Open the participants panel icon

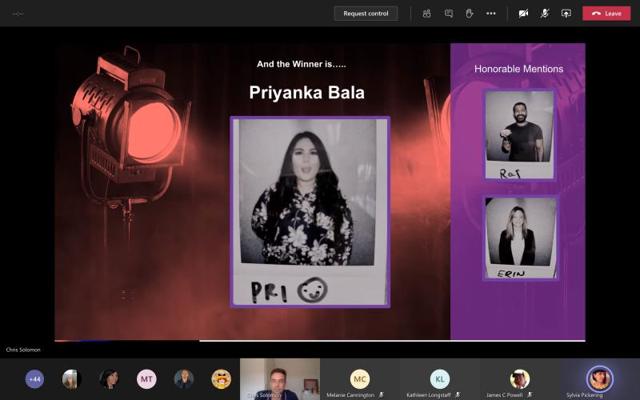click(426, 13)
